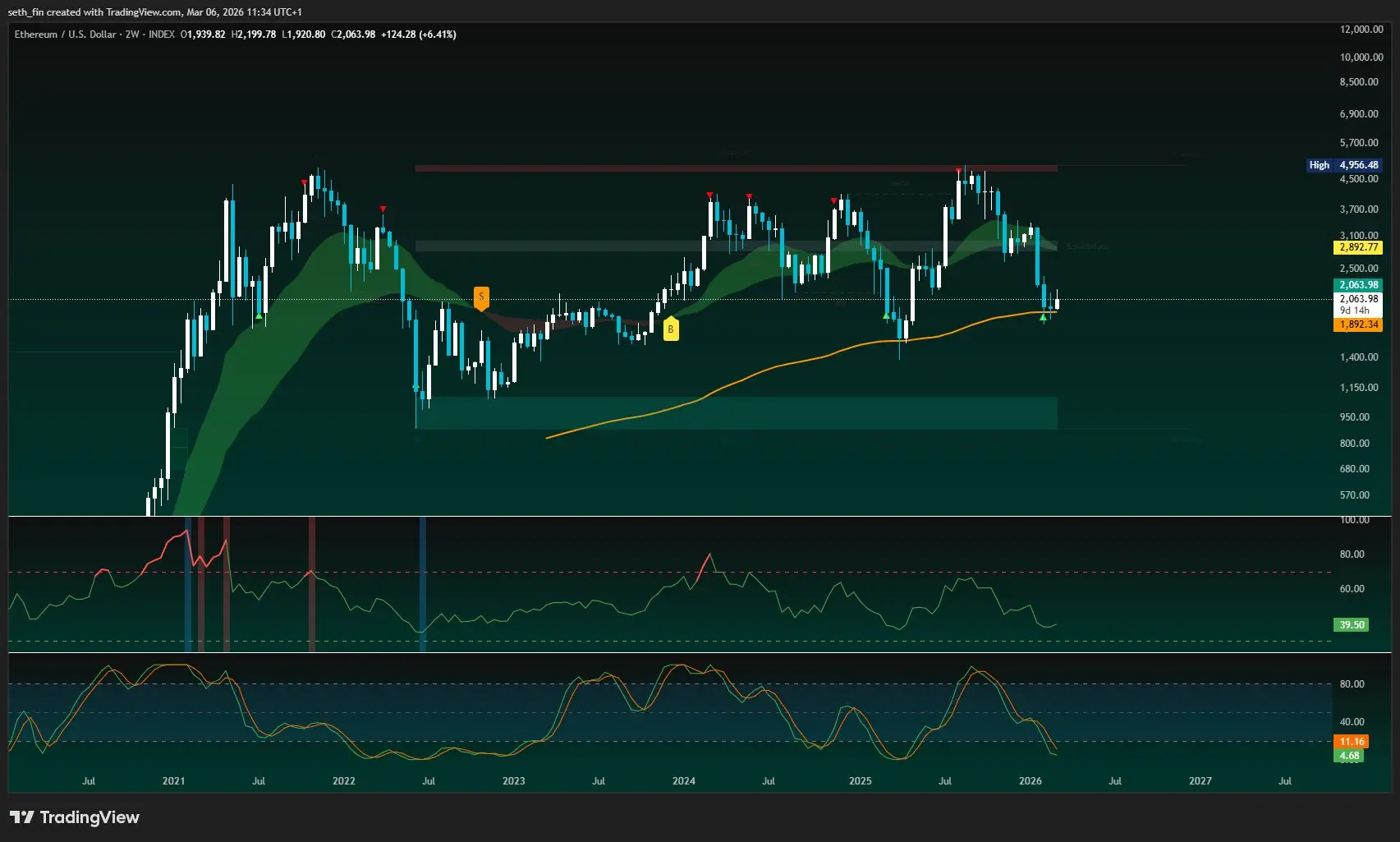Image resolution: width=1400 pixels, height=842 pixels.
Task: Click 3,700.00 on the price axis
Action: pyautogui.click(x=1359, y=209)
